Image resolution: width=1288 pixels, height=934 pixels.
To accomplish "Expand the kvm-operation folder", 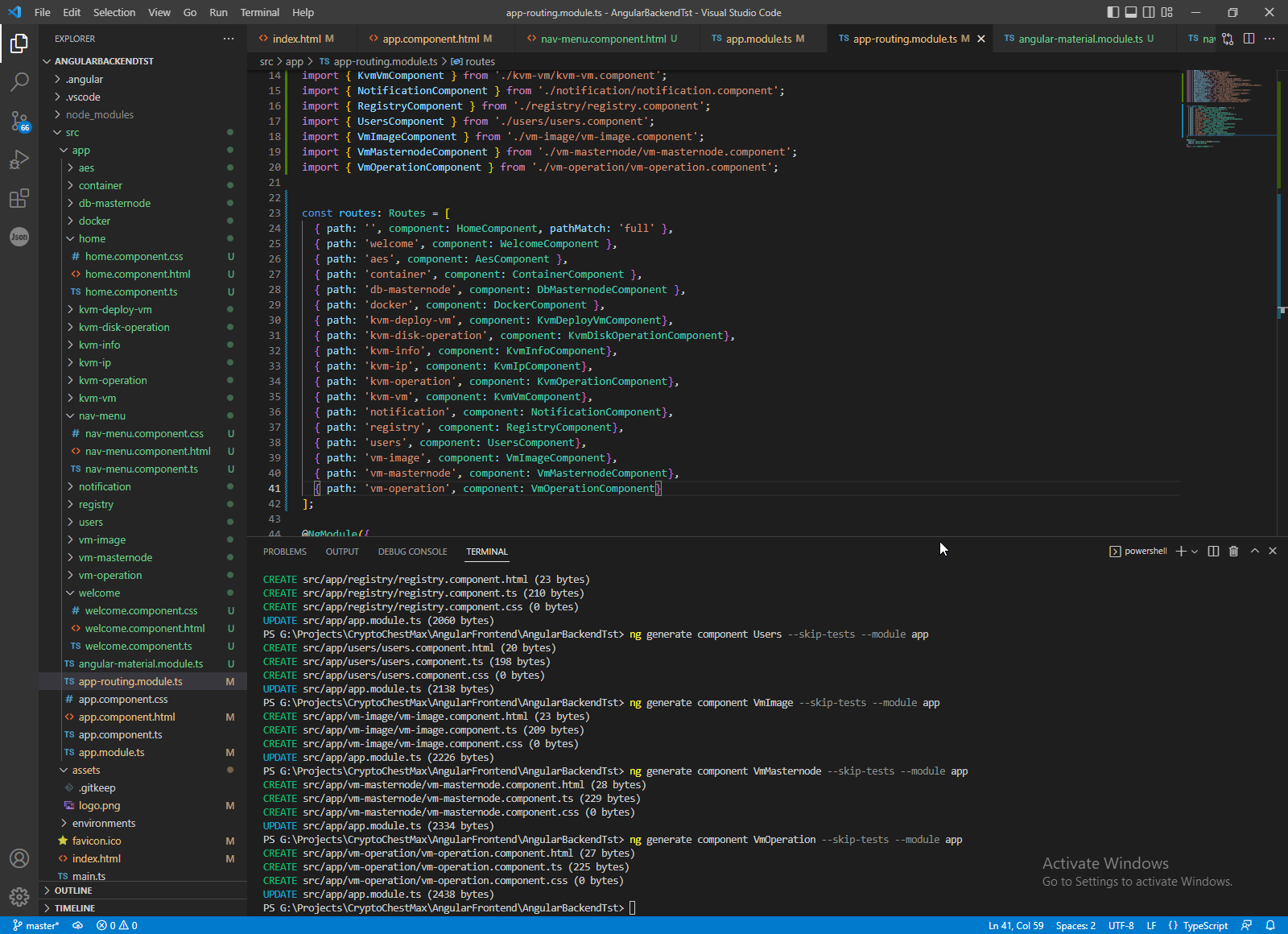I will coord(113,381).
